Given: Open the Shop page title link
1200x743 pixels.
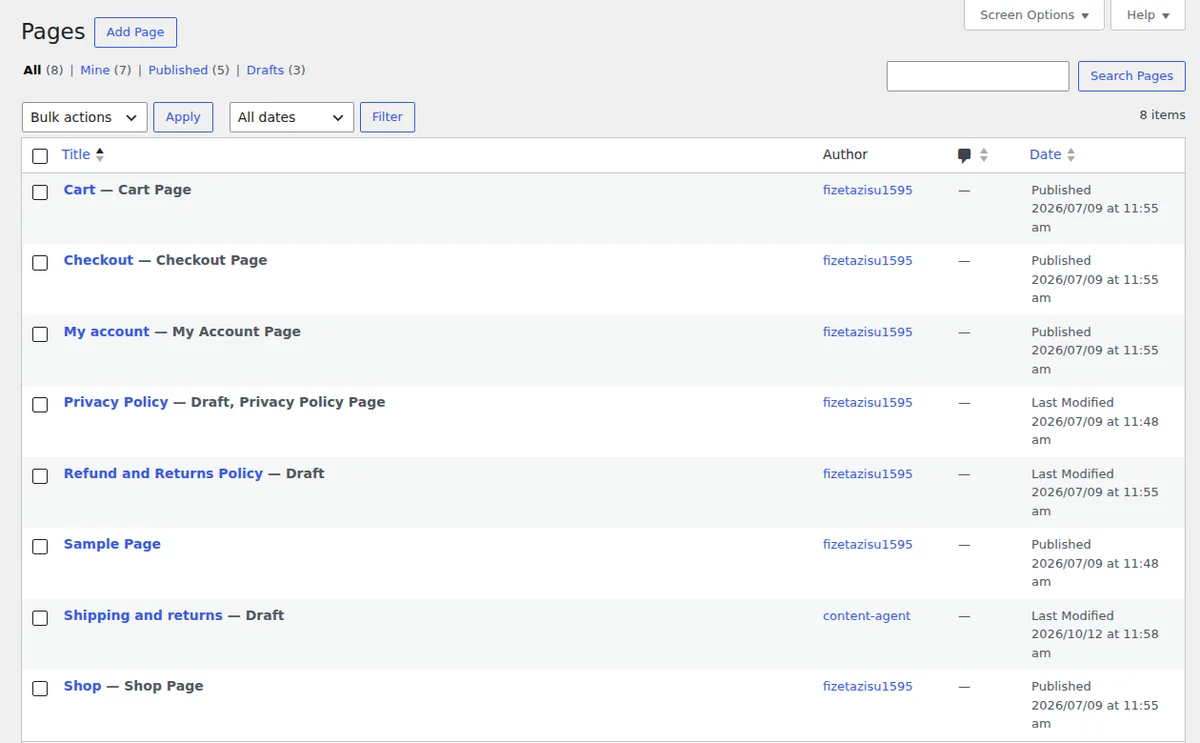Looking at the screenshot, I should [82, 686].
